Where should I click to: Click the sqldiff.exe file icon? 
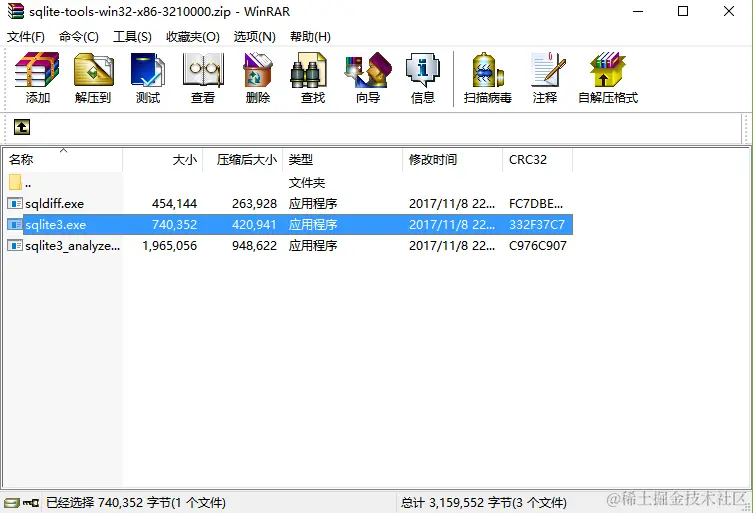(15, 204)
